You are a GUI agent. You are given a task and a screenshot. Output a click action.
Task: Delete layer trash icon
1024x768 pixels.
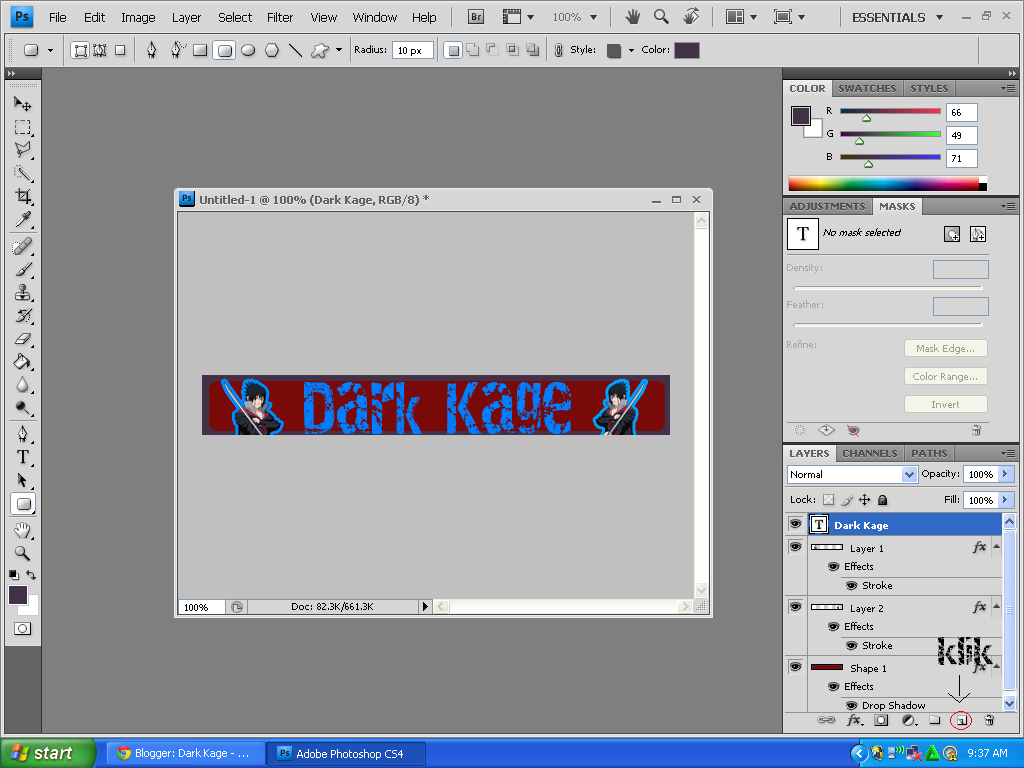(x=989, y=720)
